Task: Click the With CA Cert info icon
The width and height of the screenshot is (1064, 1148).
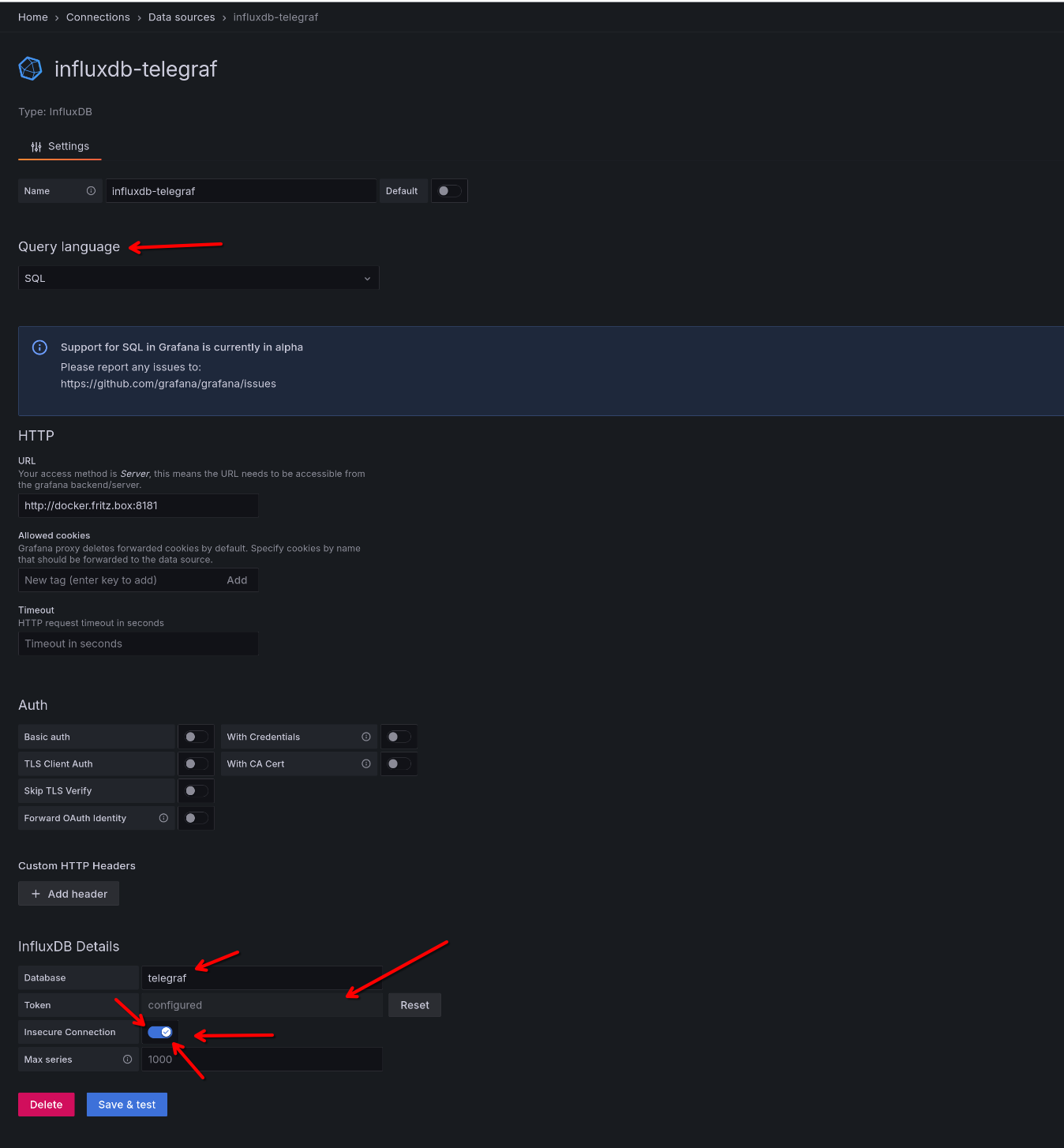Action: [x=366, y=763]
